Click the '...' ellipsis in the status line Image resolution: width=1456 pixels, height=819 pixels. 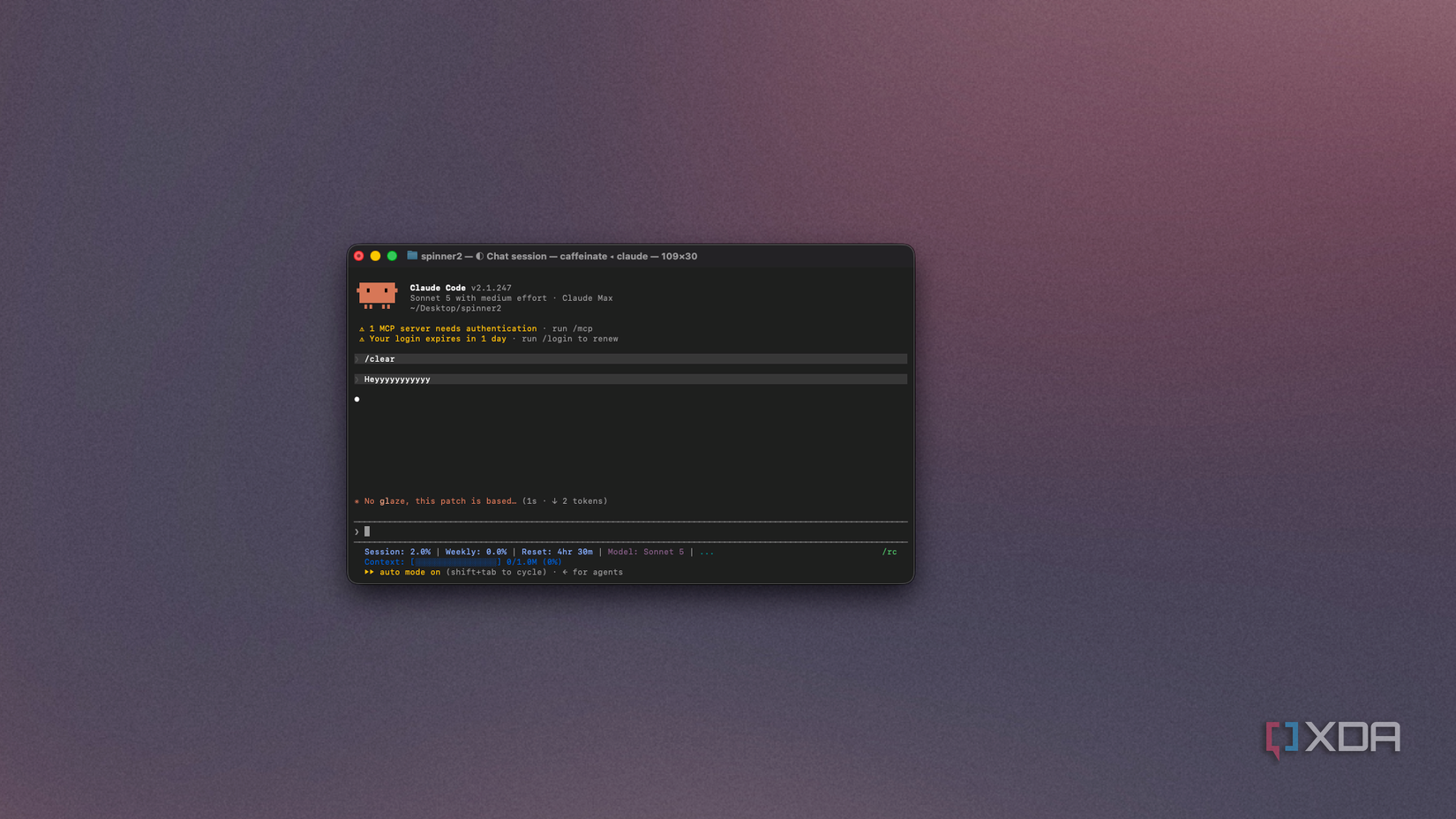point(707,552)
